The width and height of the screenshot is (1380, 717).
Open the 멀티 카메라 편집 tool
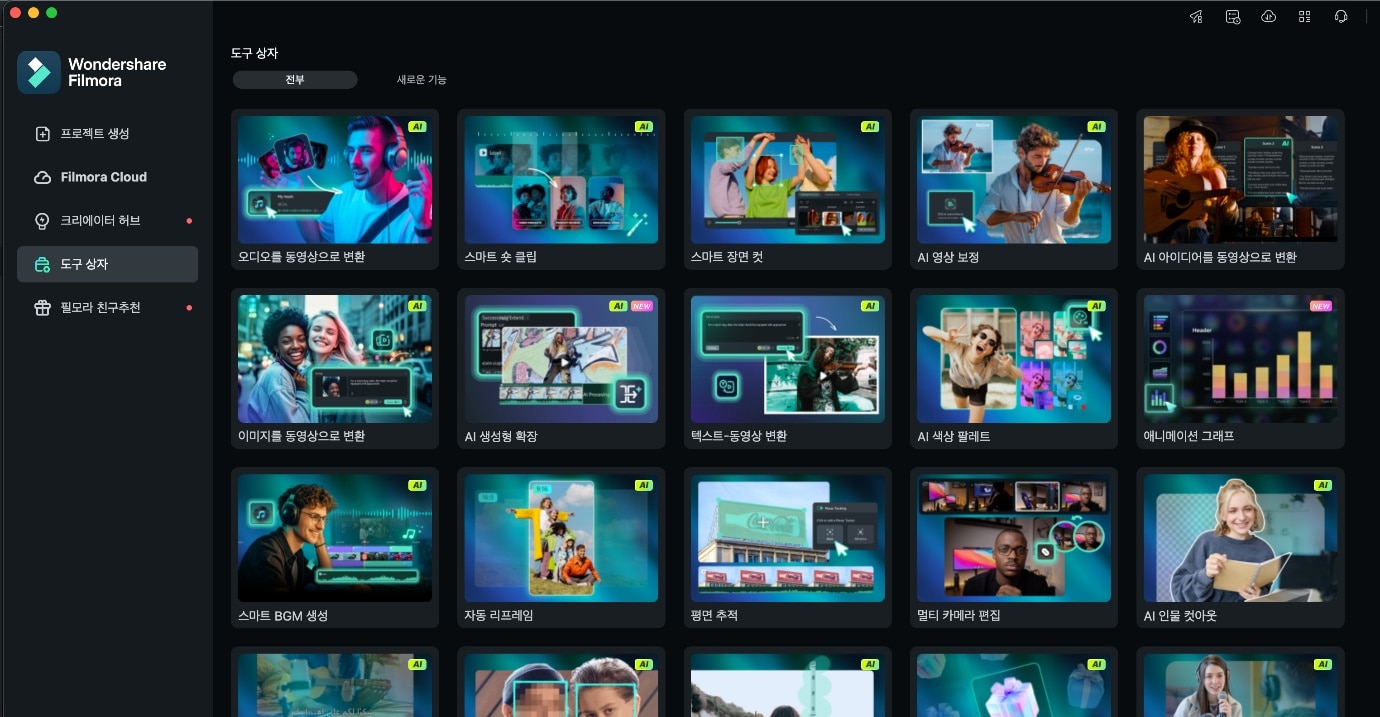(1013, 538)
